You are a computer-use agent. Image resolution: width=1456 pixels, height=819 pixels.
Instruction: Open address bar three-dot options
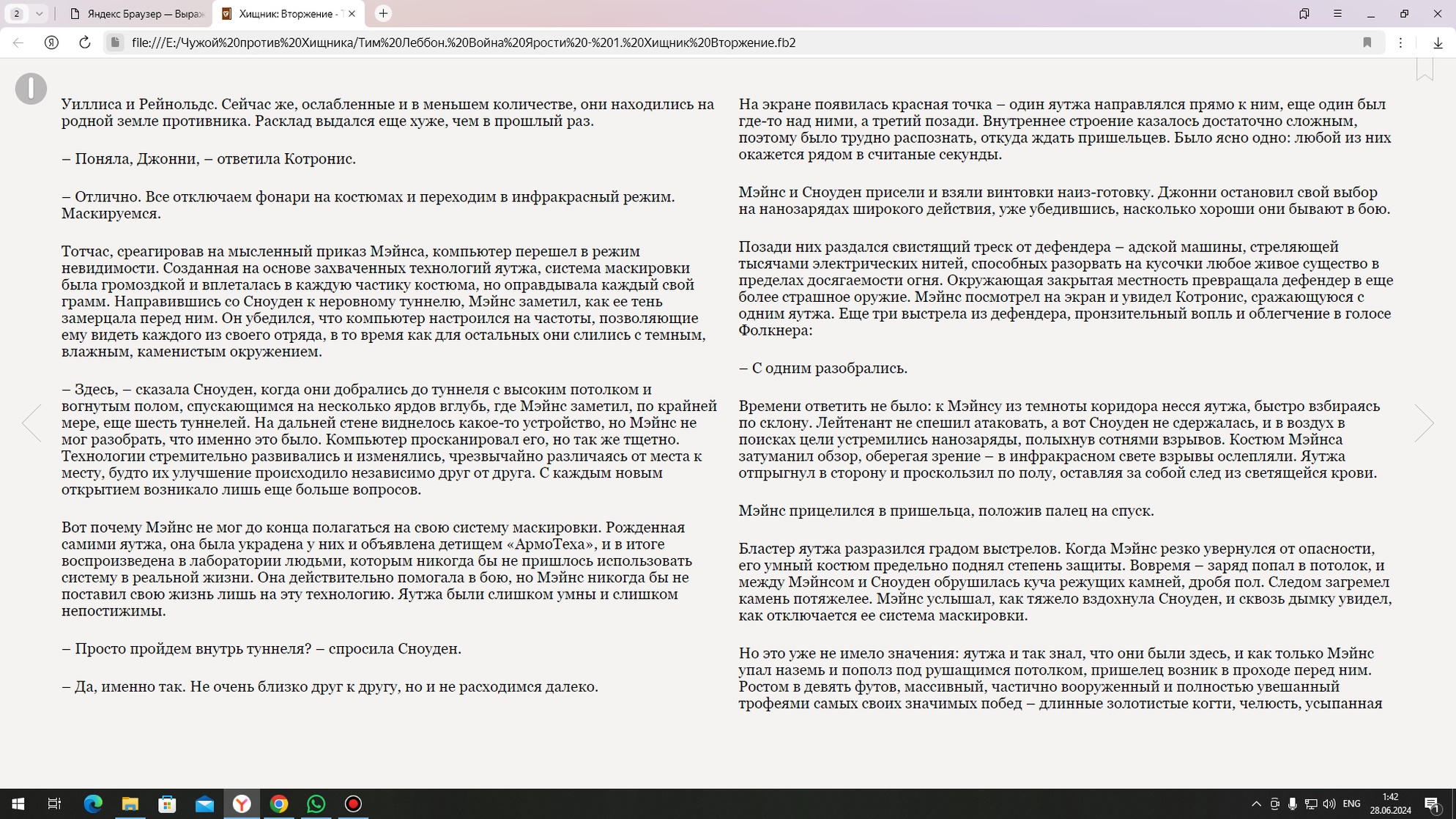[1400, 42]
